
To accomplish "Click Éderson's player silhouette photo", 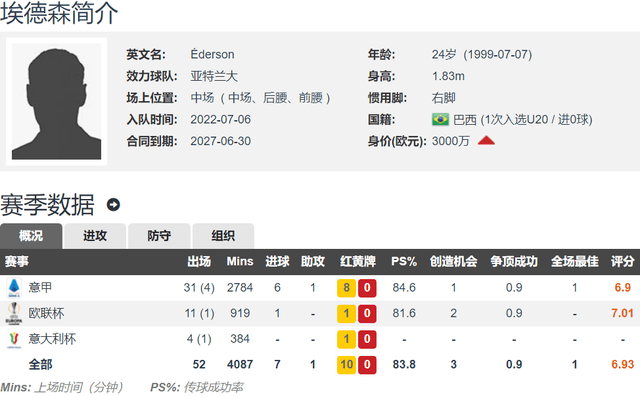I will pos(56,101).
